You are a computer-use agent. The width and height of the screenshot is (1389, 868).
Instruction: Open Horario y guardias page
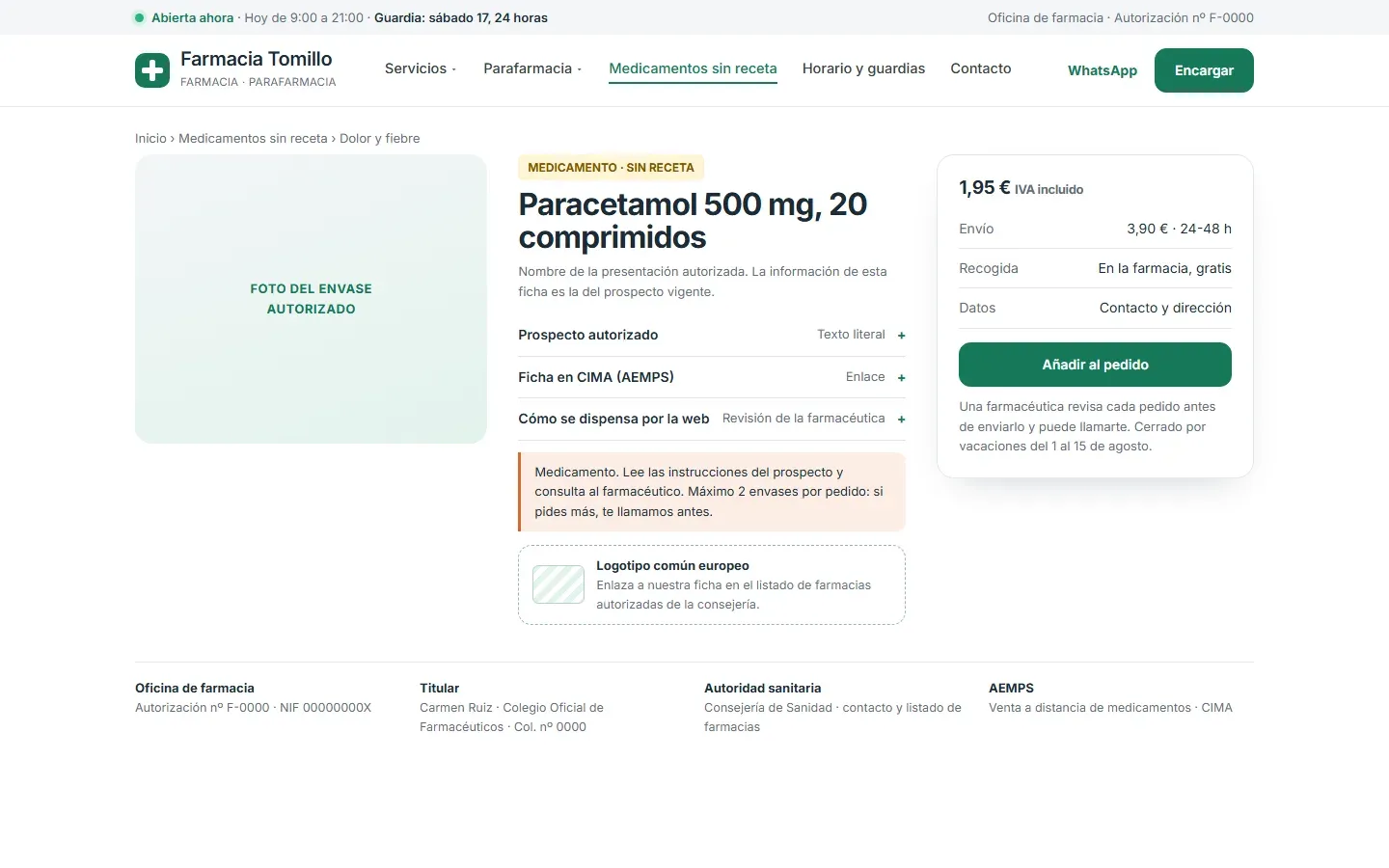[863, 68]
